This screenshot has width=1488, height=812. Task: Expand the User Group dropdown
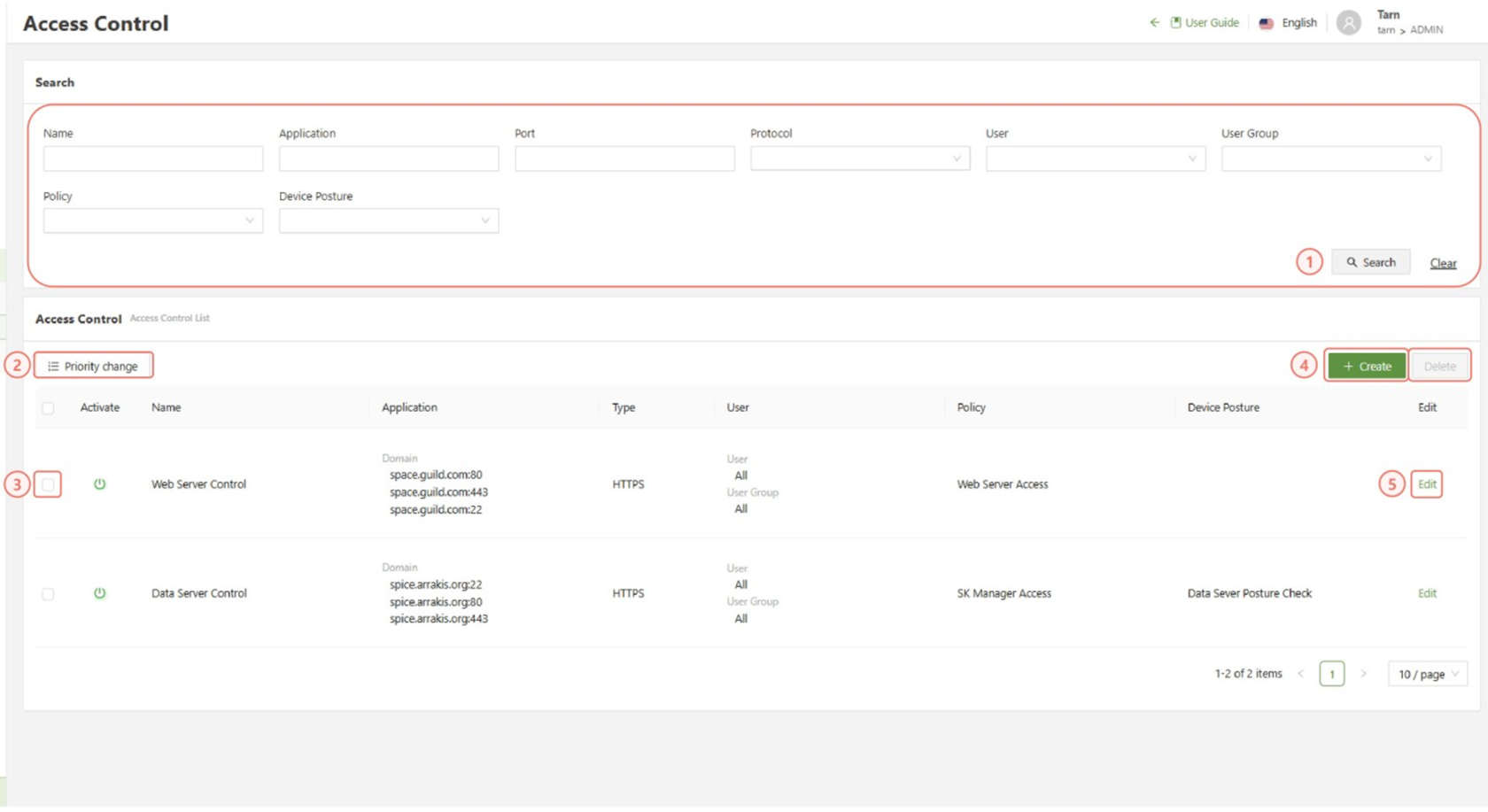point(1330,159)
